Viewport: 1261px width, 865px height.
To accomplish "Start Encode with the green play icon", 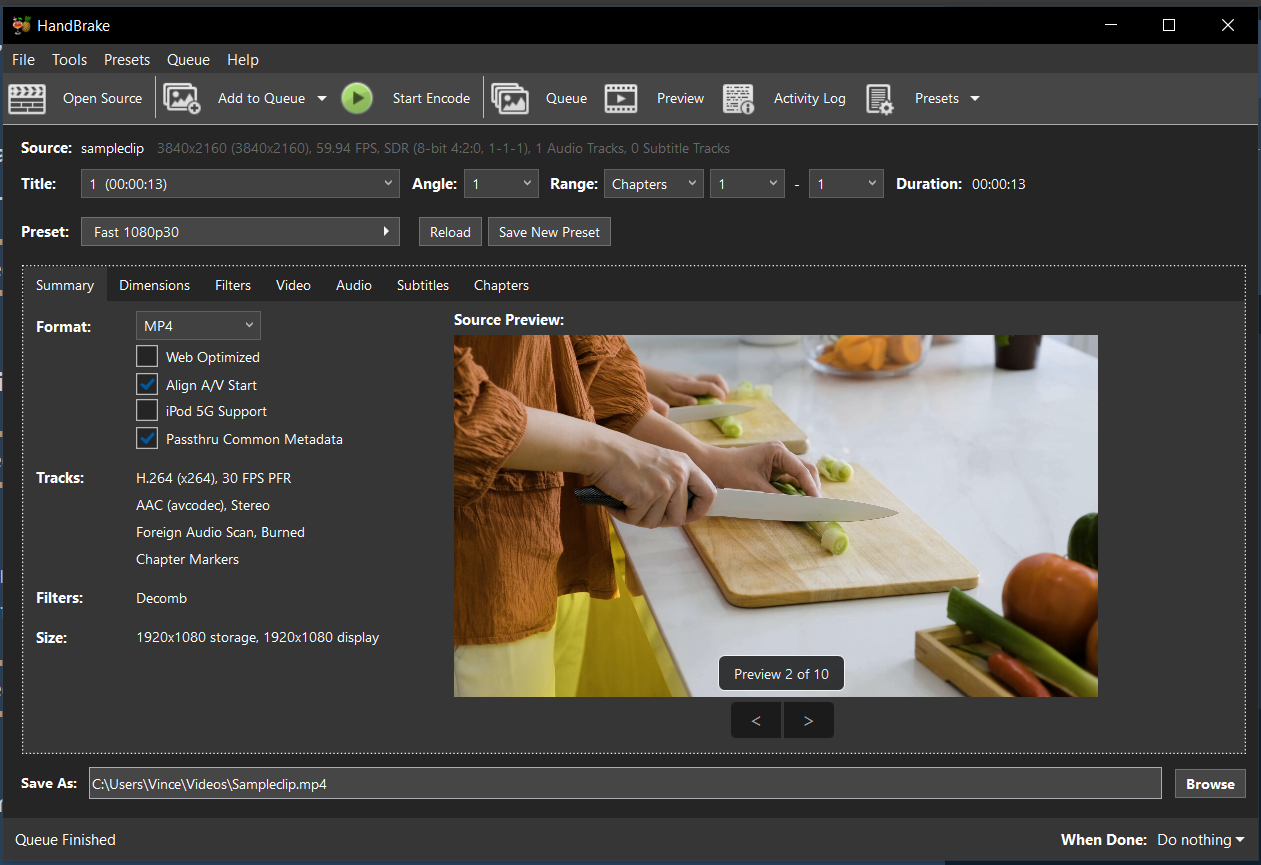I will (357, 98).
